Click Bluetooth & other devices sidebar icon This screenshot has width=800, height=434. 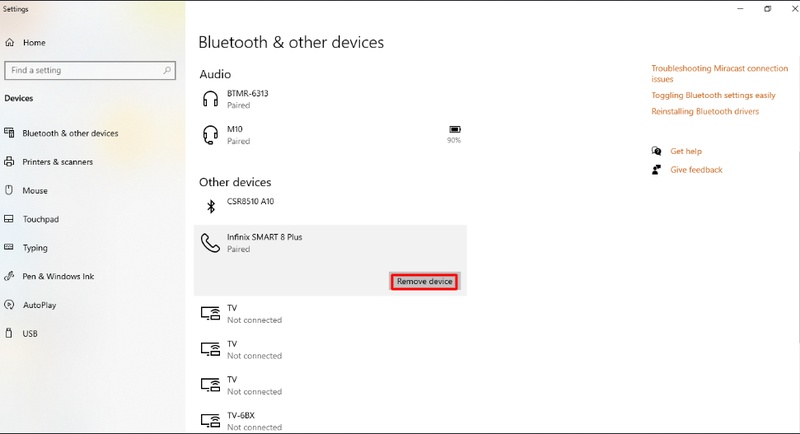point(9,133)
